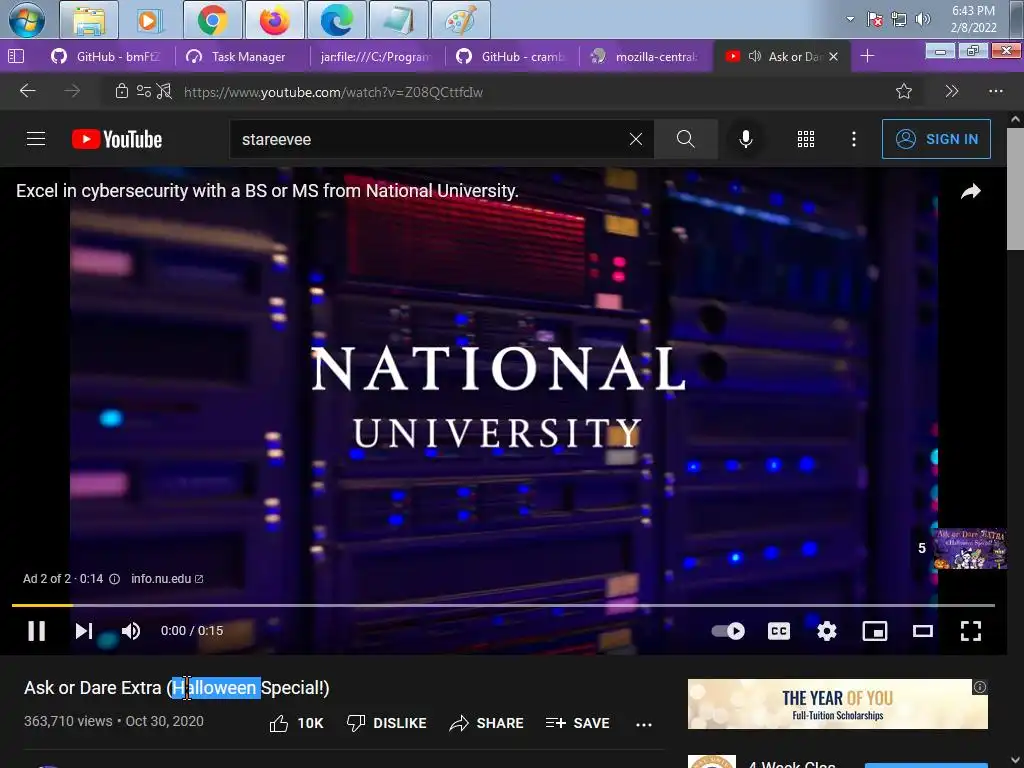Screen dimensions: 1024x768
Task: Open File Explorer from taskbar
Action: point(89,20)
